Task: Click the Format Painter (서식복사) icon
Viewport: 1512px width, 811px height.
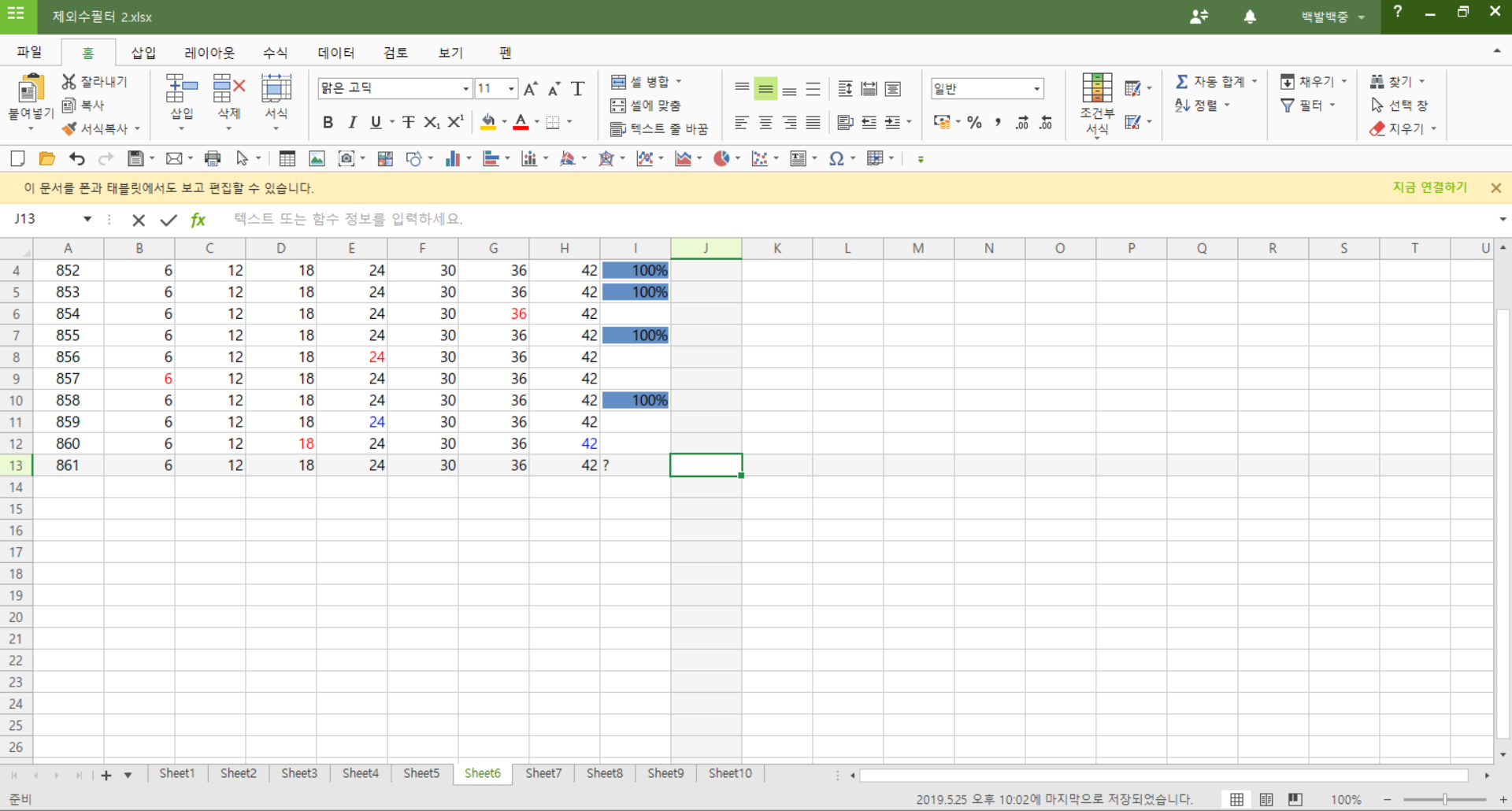Action: click(x=70, y=128)
